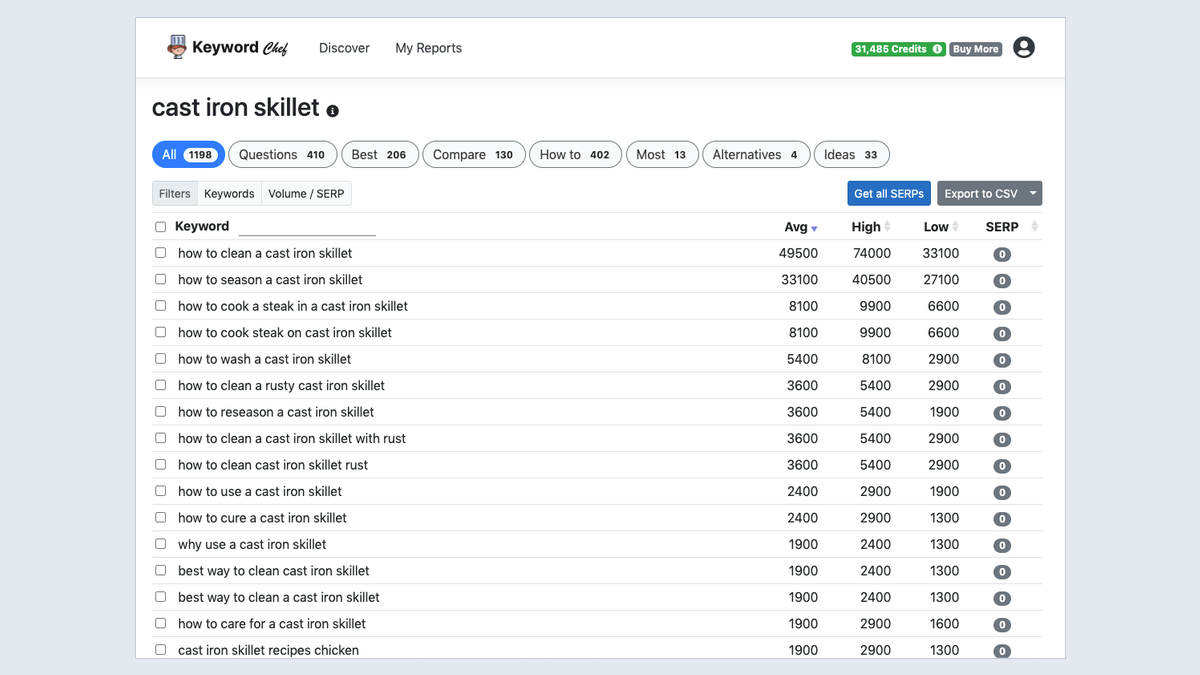Toggle the select-all keywords checkbox
The image size is (1200, 675).
click(161, 227)
